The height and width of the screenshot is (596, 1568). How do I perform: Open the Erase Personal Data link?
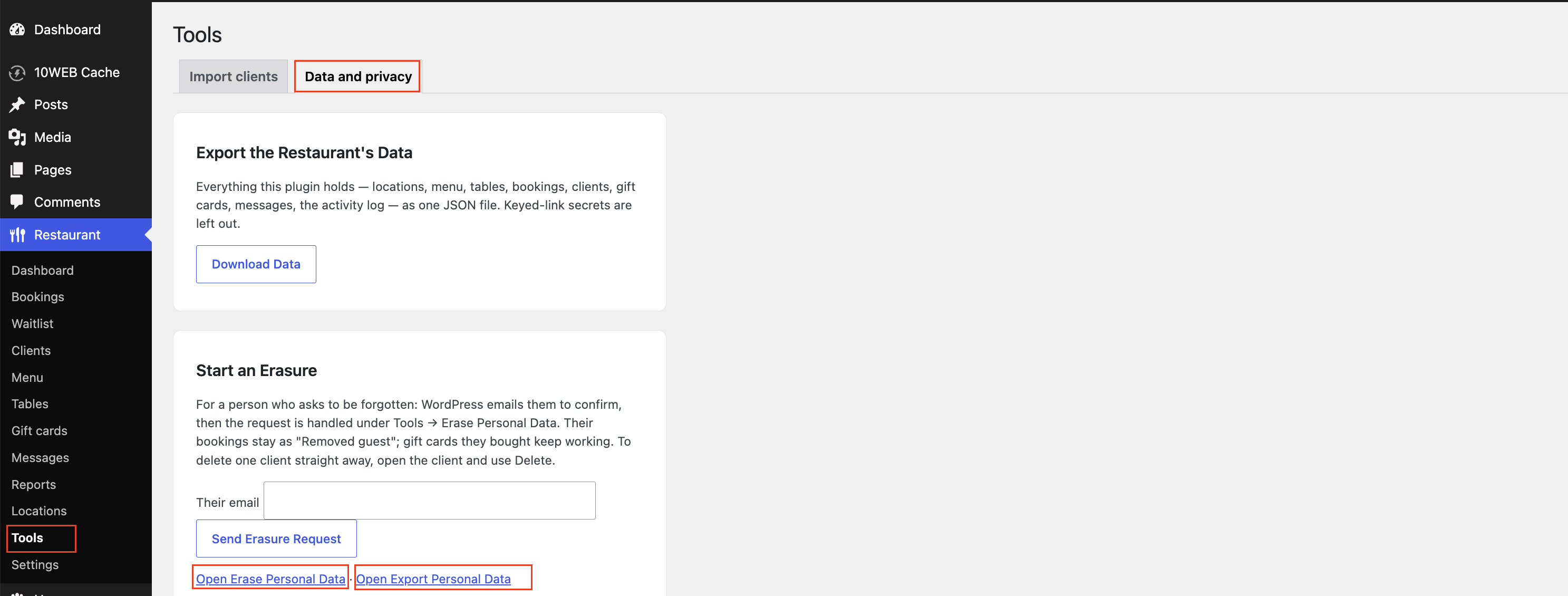click(x=270, y=579)
